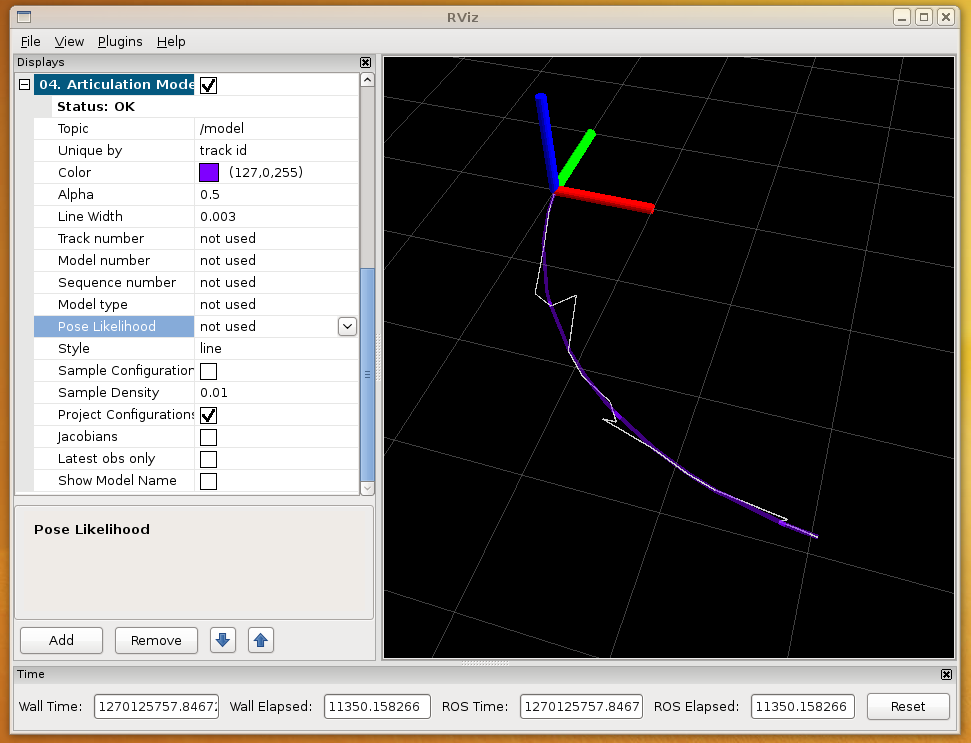
Task: Click the Add display button
Action: pyautogui.click(x=61, y=640)
